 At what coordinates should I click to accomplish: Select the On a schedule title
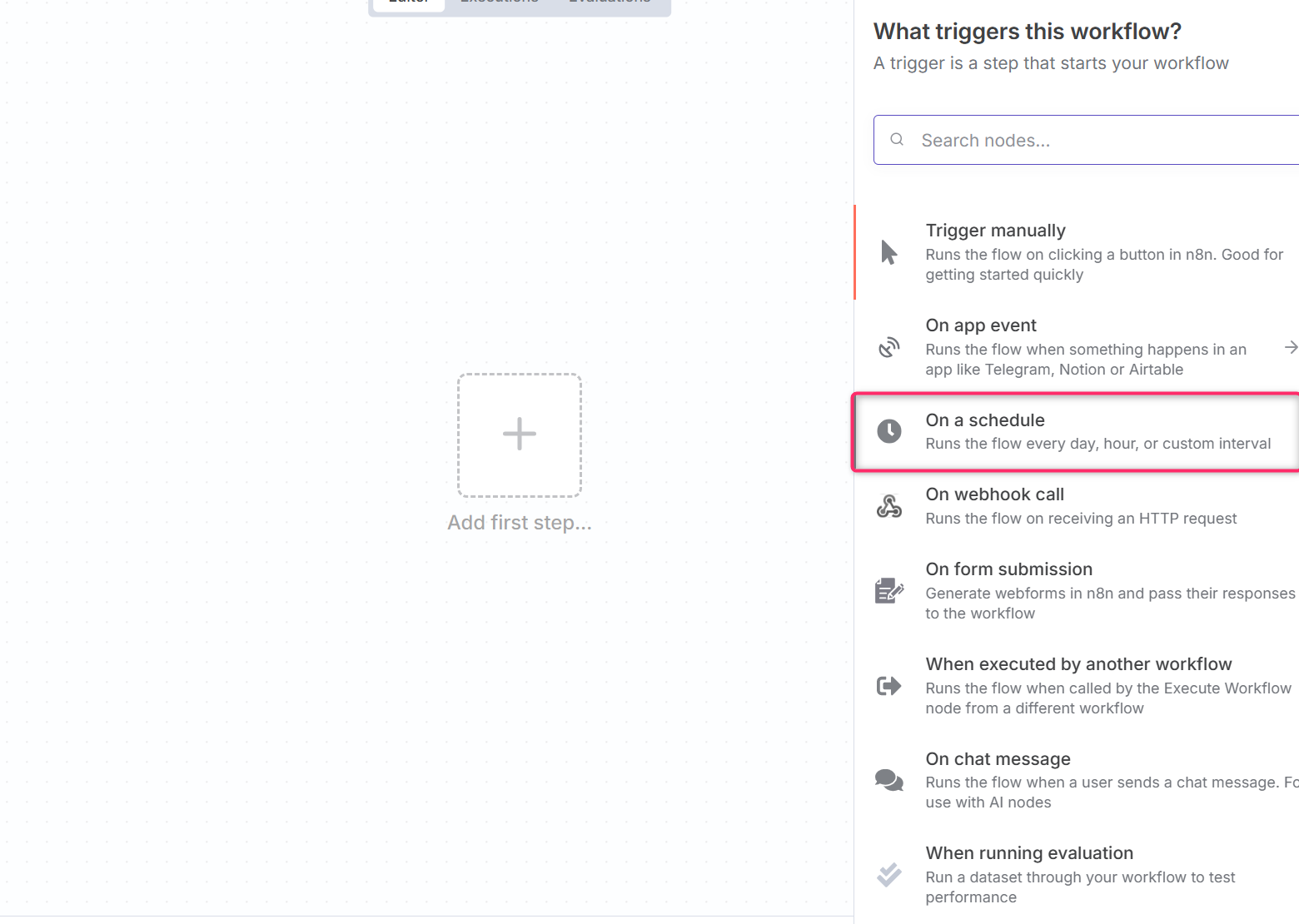click(x=985, y=420)
